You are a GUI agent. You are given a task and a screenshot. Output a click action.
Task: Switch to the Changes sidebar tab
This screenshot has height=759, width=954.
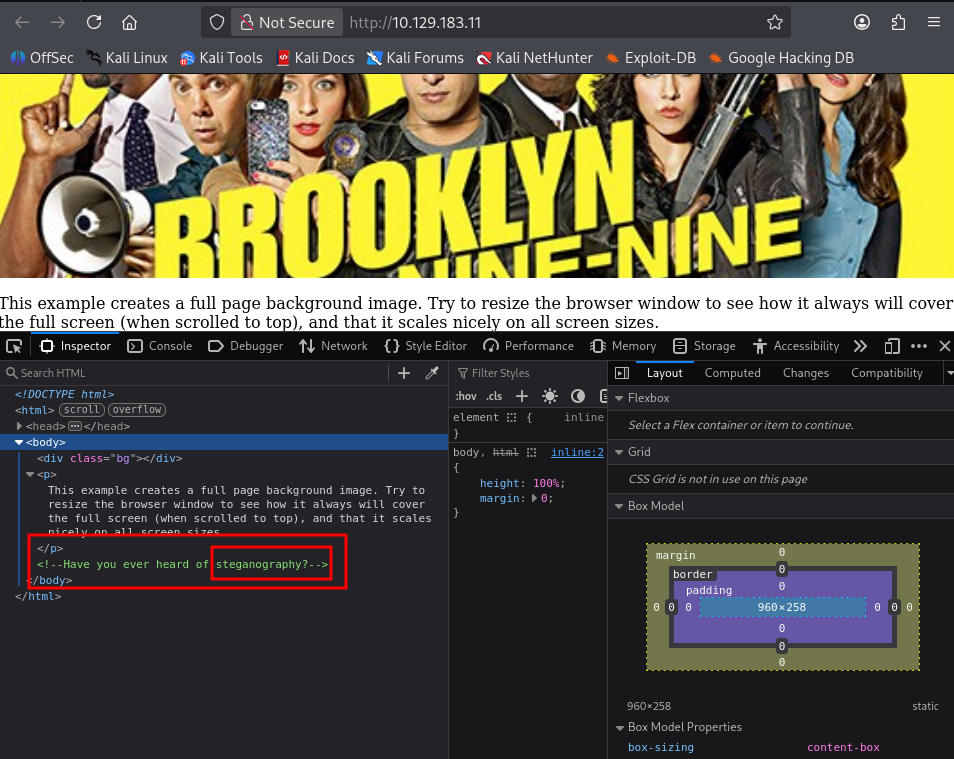[806, 373]
